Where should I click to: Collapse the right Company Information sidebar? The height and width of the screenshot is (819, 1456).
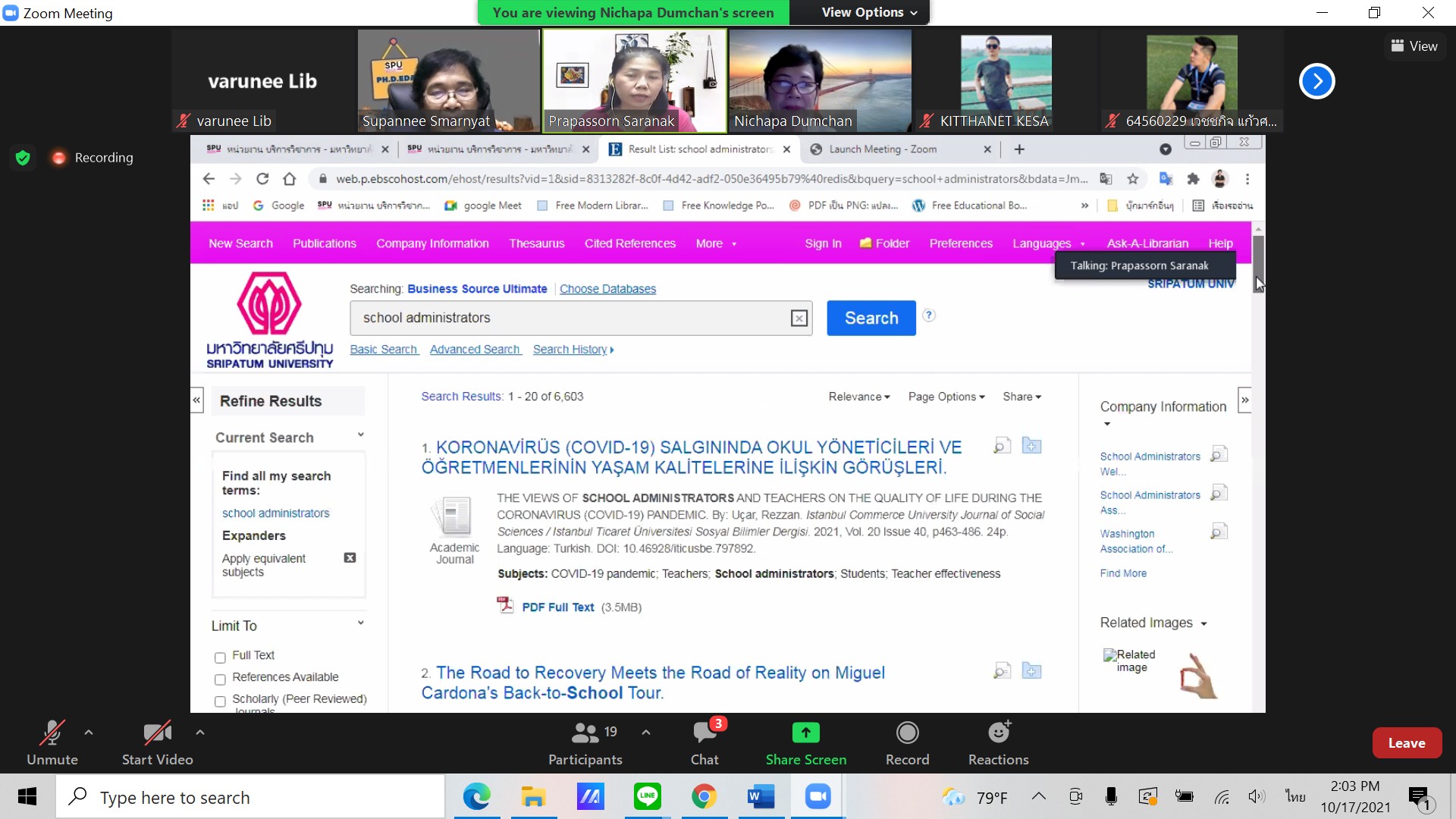(1244, 400)
